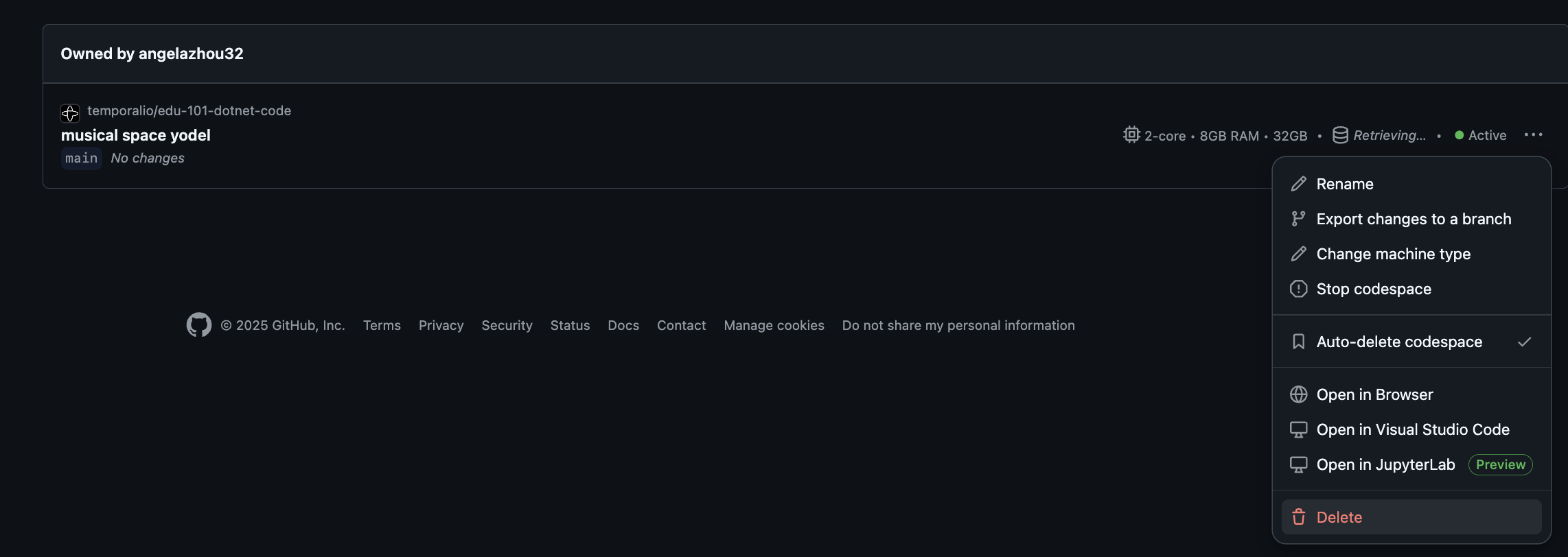The height and width of the screenshot is (557, 1568).
Task: Open the musical space yodel codespace
Action: (x=136, y=135)
